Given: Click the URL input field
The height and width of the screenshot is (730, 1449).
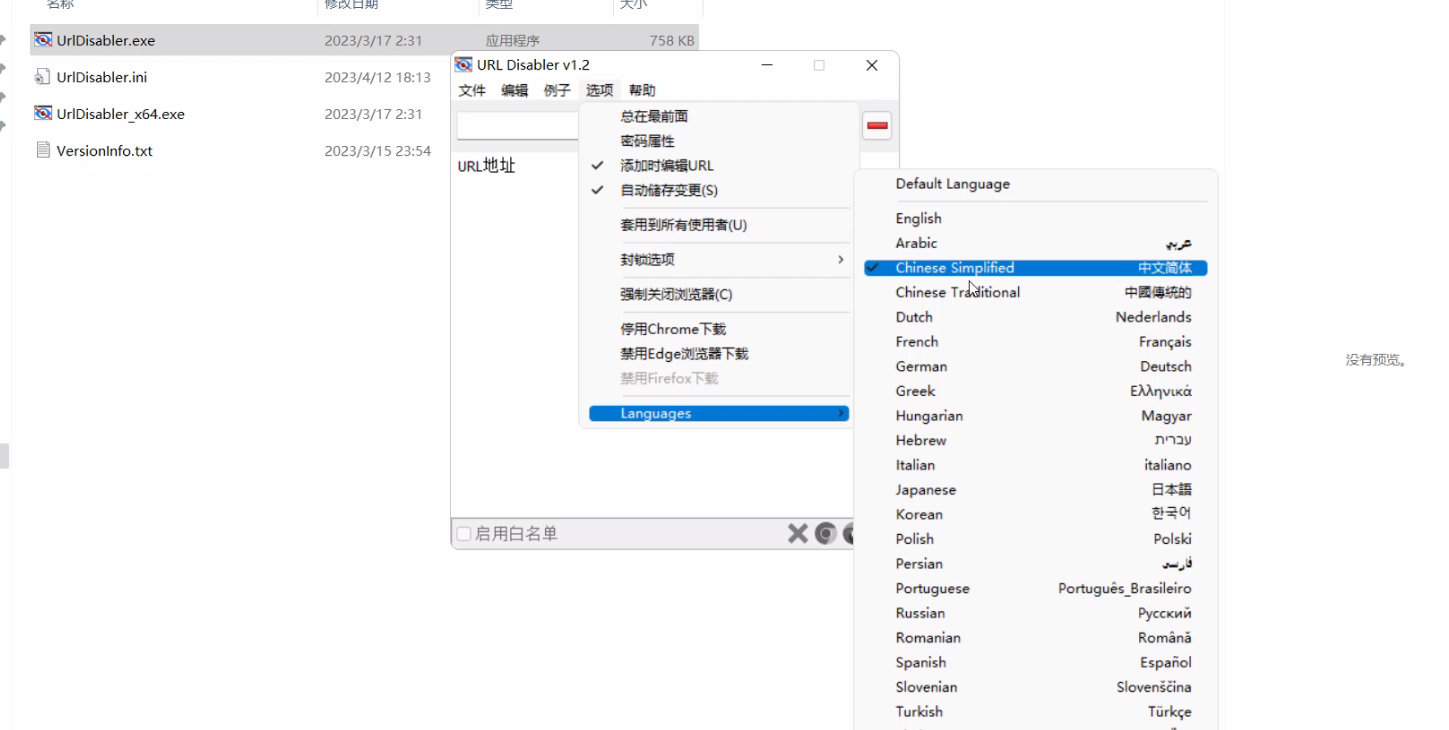Looking at the screenshot, I should tap(518, 126).
